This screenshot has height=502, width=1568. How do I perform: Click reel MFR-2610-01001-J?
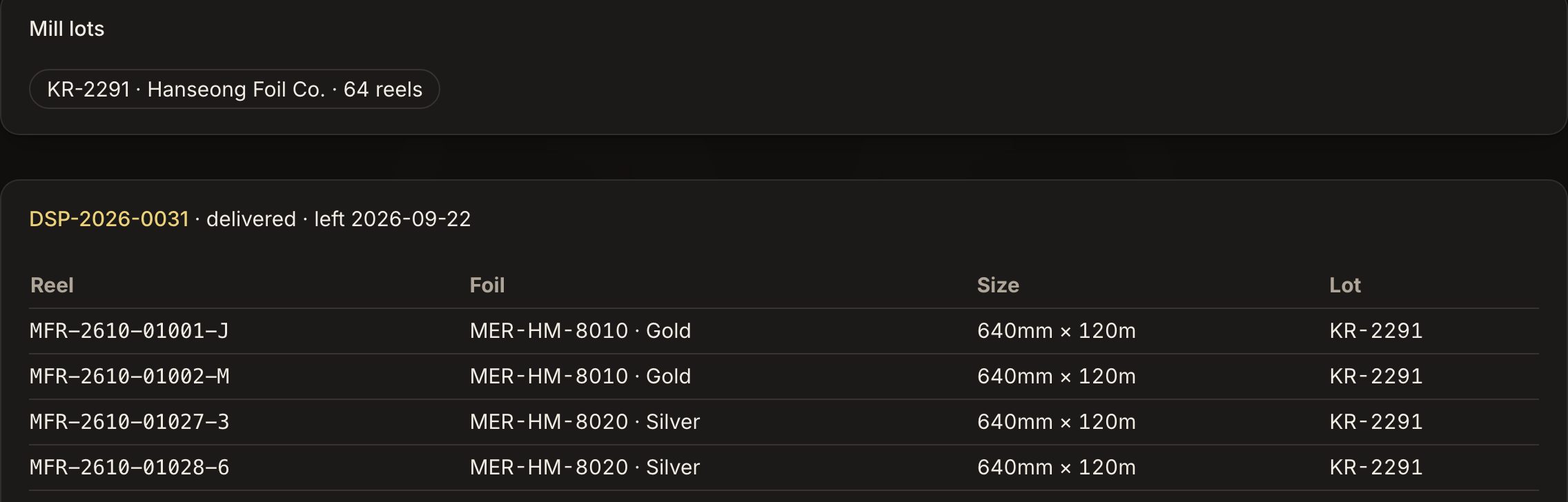(x=129, y=331)
